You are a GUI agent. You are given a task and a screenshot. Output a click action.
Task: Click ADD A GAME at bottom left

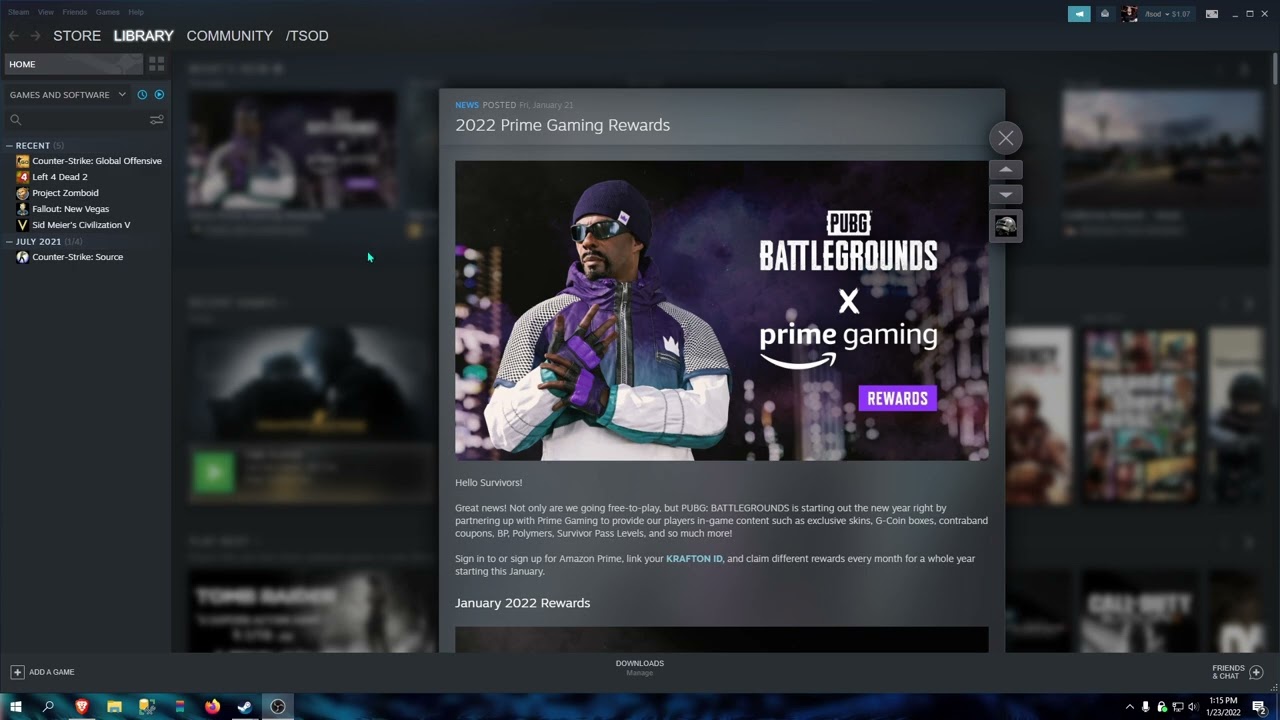pyautogui.click(x=42, y=672)
